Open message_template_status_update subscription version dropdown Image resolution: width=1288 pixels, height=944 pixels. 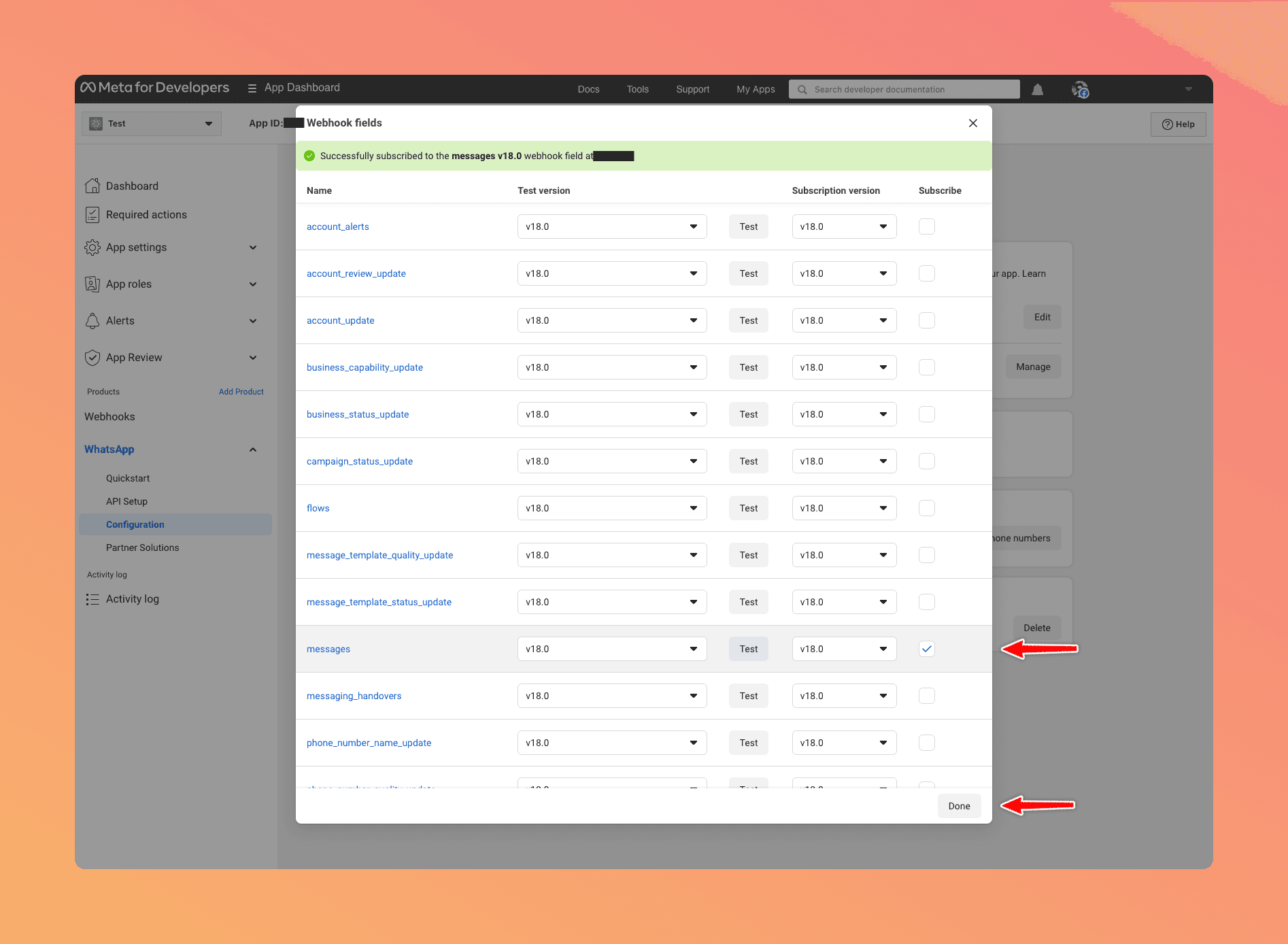pos(845,602)
